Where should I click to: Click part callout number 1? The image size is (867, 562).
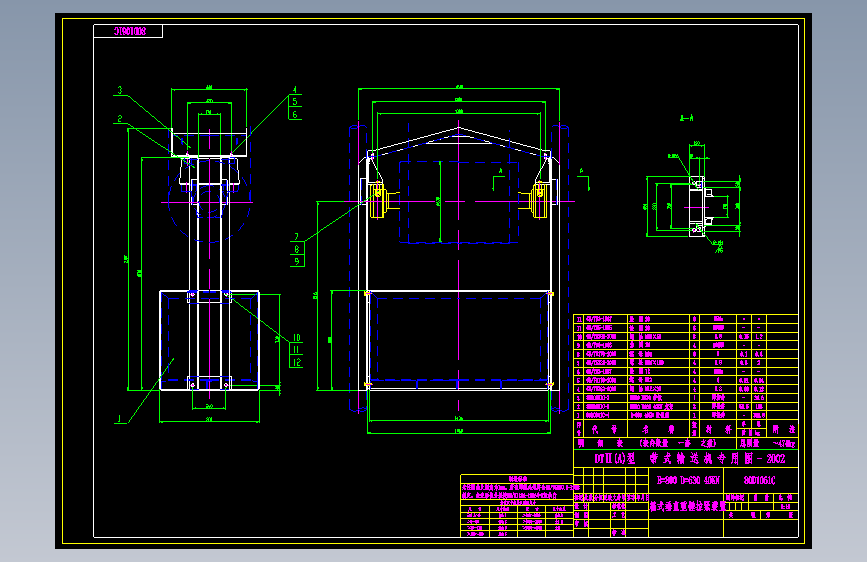[119, 419]
